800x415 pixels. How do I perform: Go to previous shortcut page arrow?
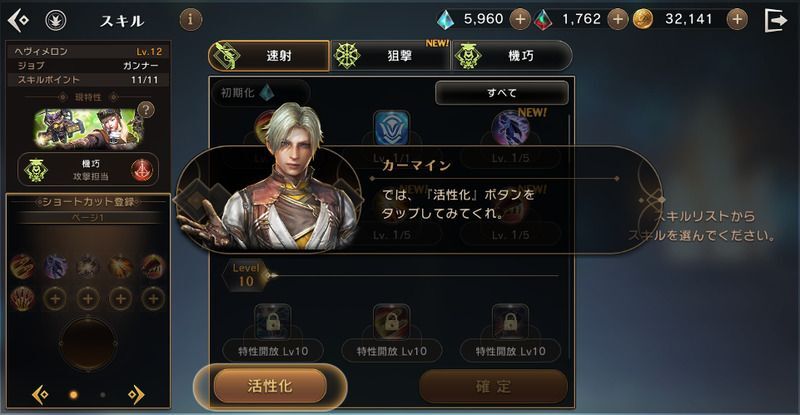click(x=40, y=395)
